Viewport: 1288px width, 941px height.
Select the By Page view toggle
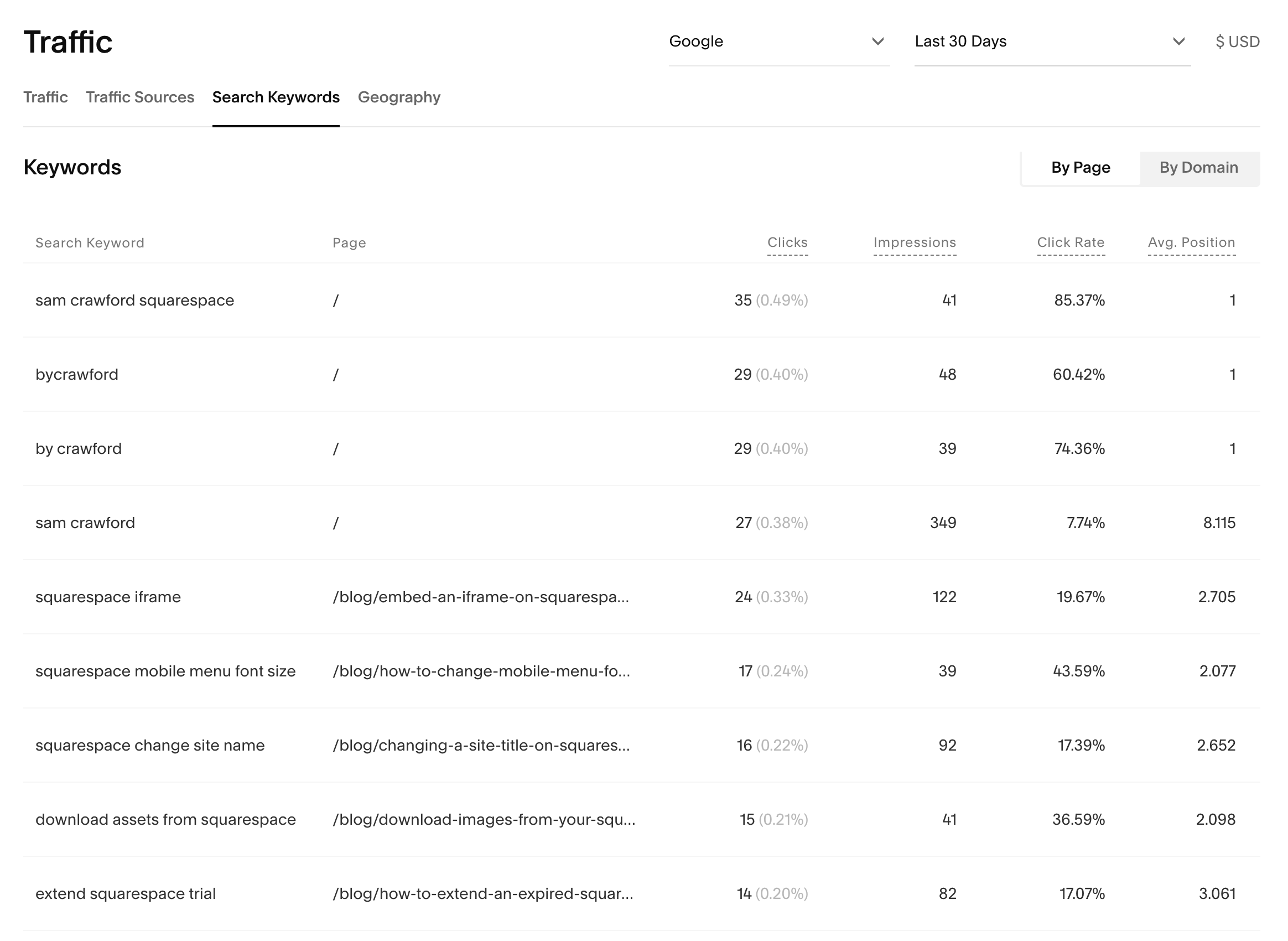pos(1081,168)
